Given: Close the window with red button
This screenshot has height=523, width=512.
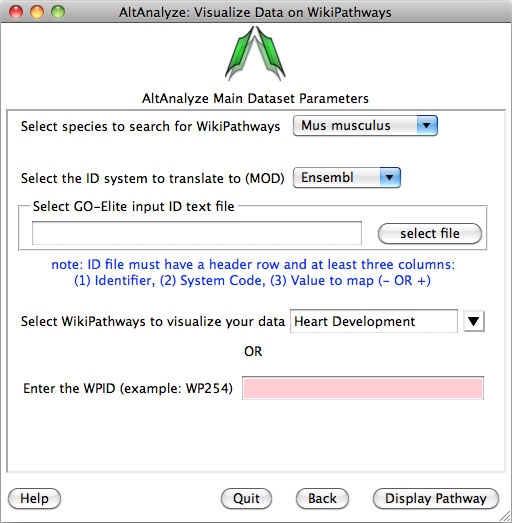Looking at the screenshot, I should point(16,12).
